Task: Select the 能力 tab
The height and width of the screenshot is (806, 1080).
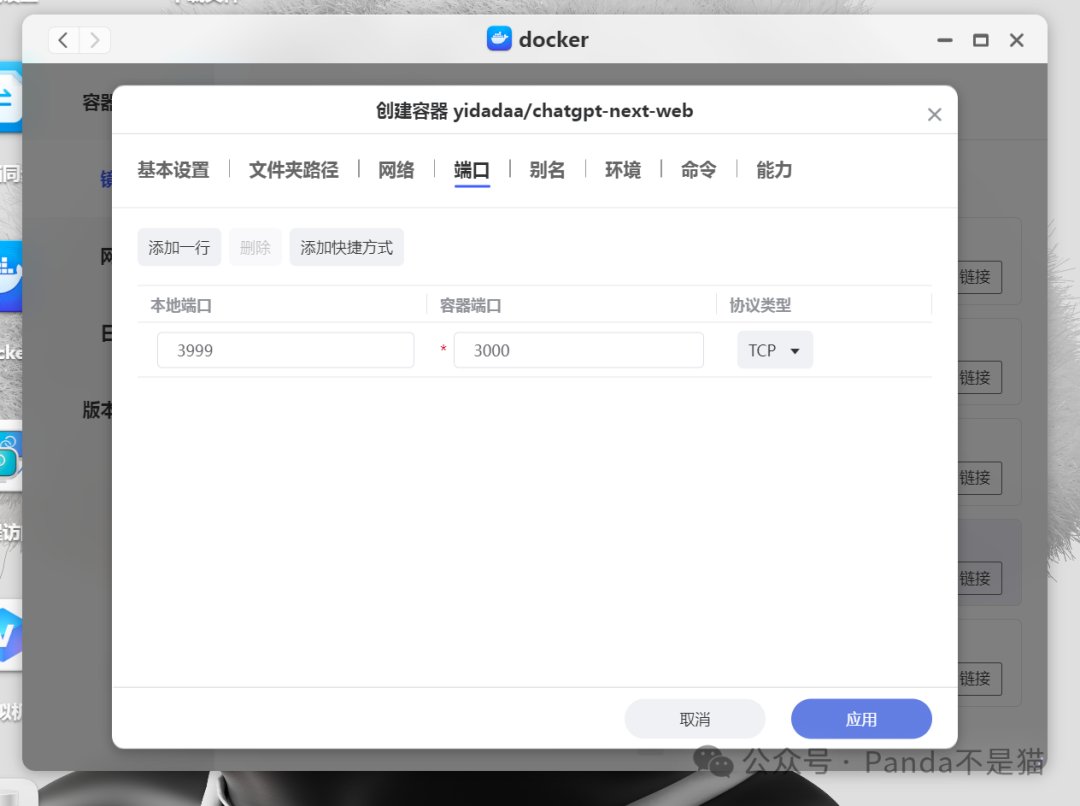Action: click(x=773, y=170)
